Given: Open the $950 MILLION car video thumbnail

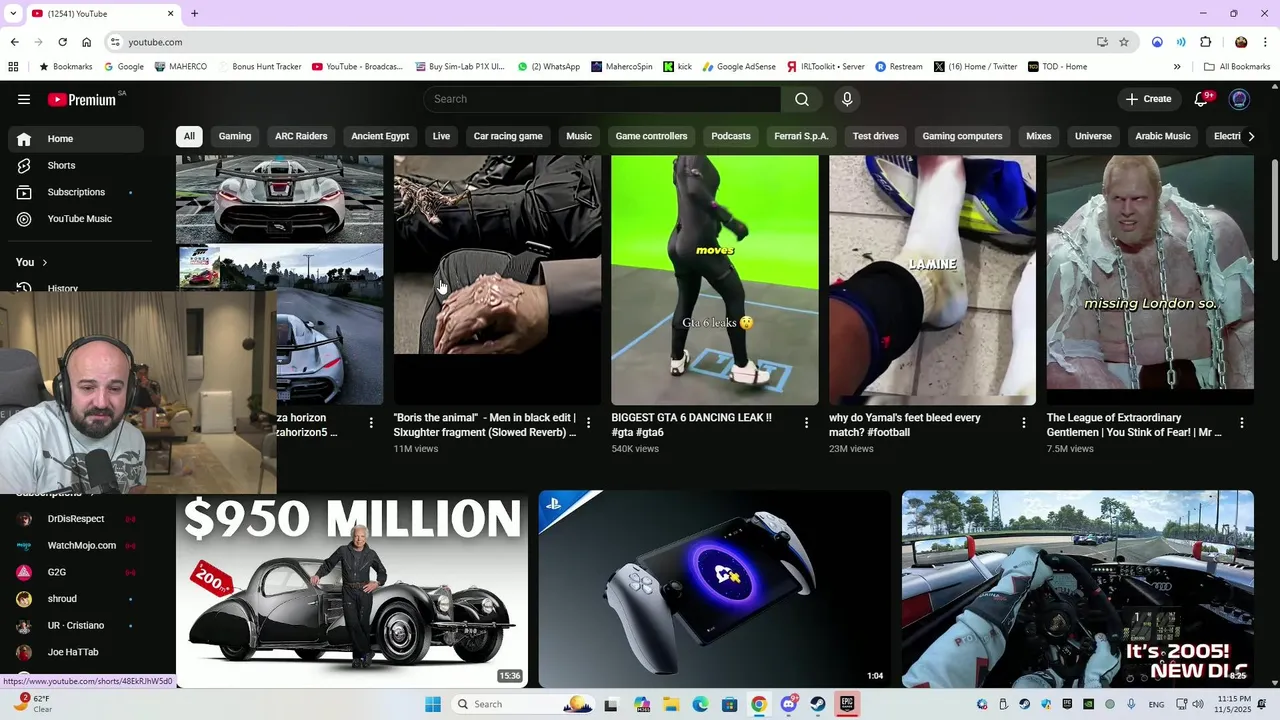Looking at the screenshot, I should (352, 589).
